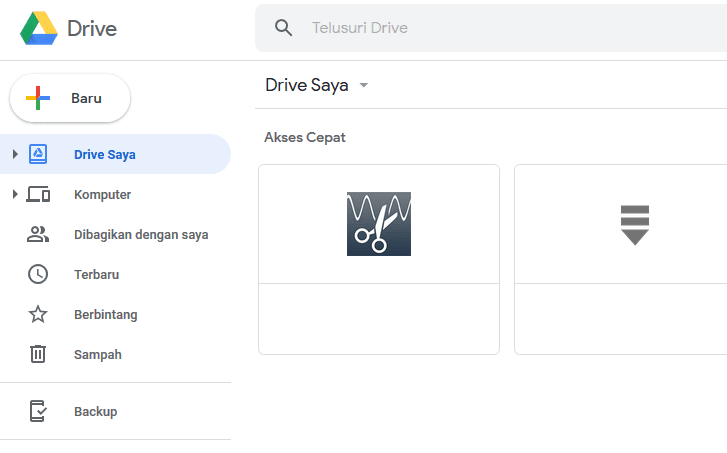Click the shared people icon
This screenshot has height=453, width=727.
[38, 234]
